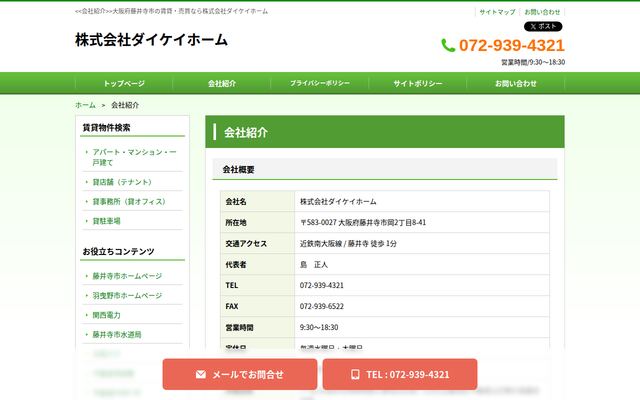Screen dimensions: 640x400
Task: Click the 賃貸物件検索 sidebar heading
Action: coord(107,128)
